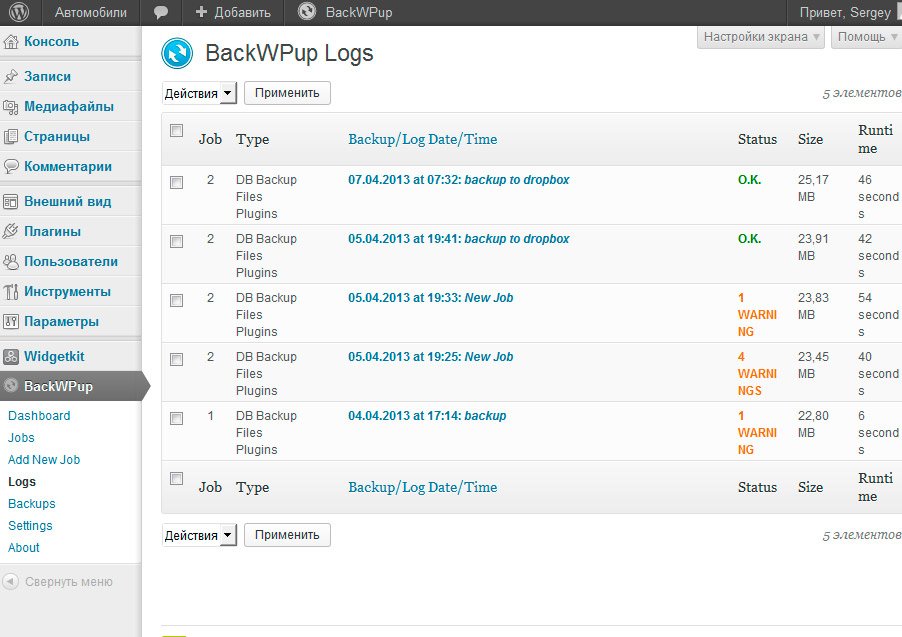Check the select-all checkbox in table header

(177, 131)
